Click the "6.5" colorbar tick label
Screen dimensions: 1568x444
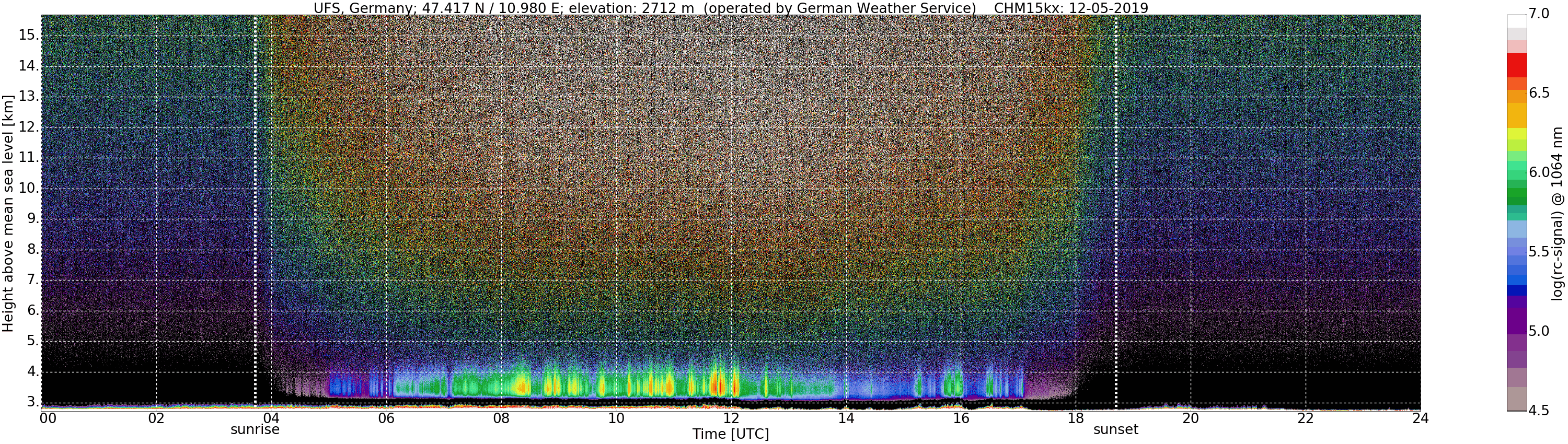pos(1539,93)
